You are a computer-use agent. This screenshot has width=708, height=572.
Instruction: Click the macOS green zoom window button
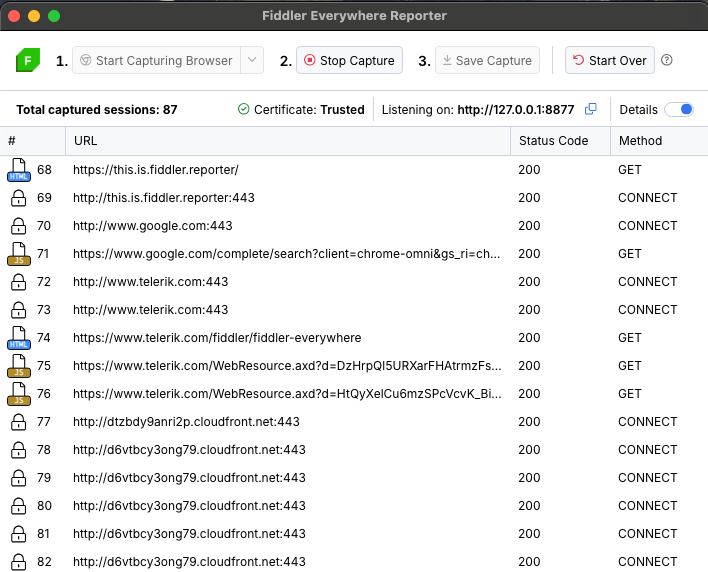click(x=54, y=16)
